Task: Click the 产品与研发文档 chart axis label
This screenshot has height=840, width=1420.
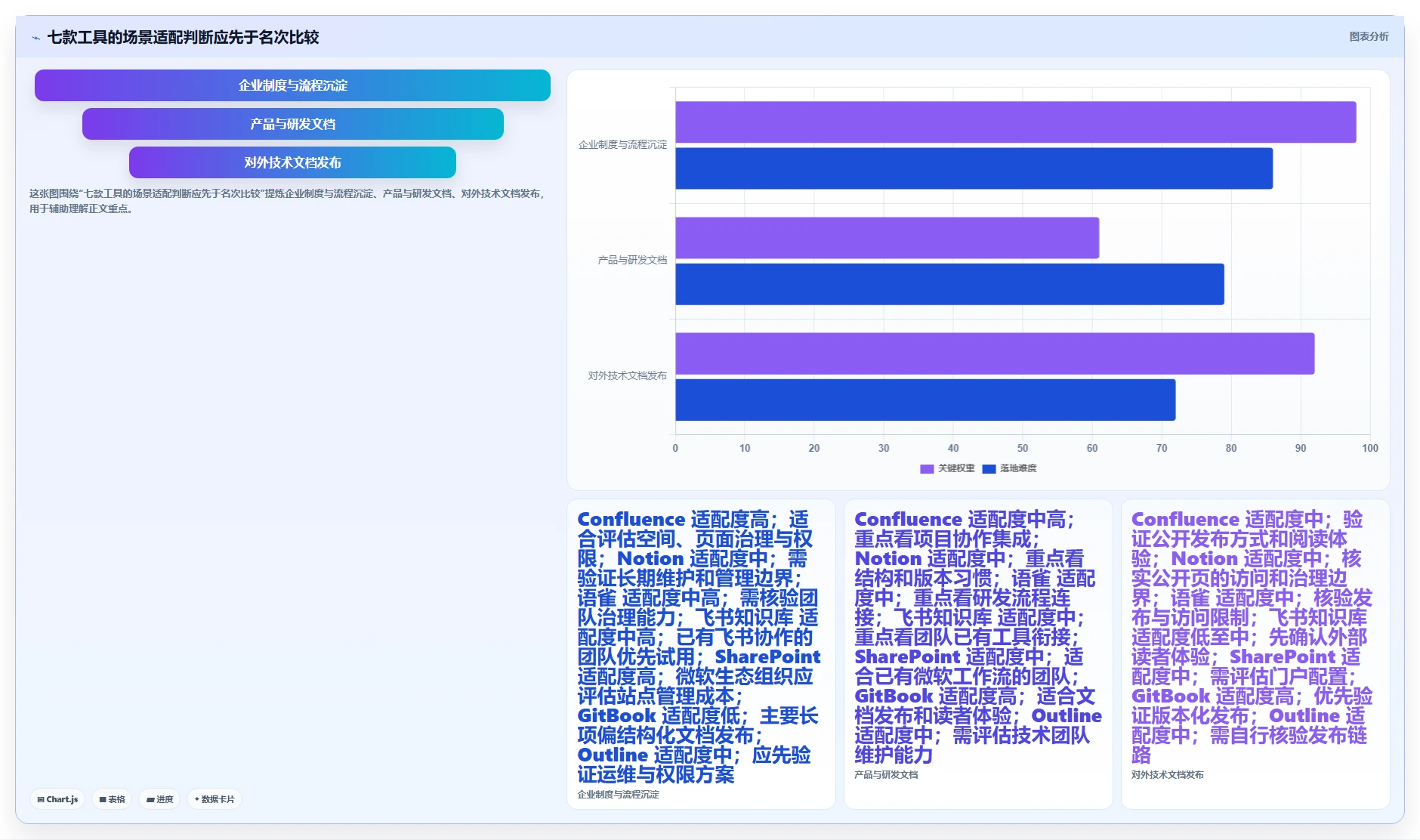Action: pos(632,260)
